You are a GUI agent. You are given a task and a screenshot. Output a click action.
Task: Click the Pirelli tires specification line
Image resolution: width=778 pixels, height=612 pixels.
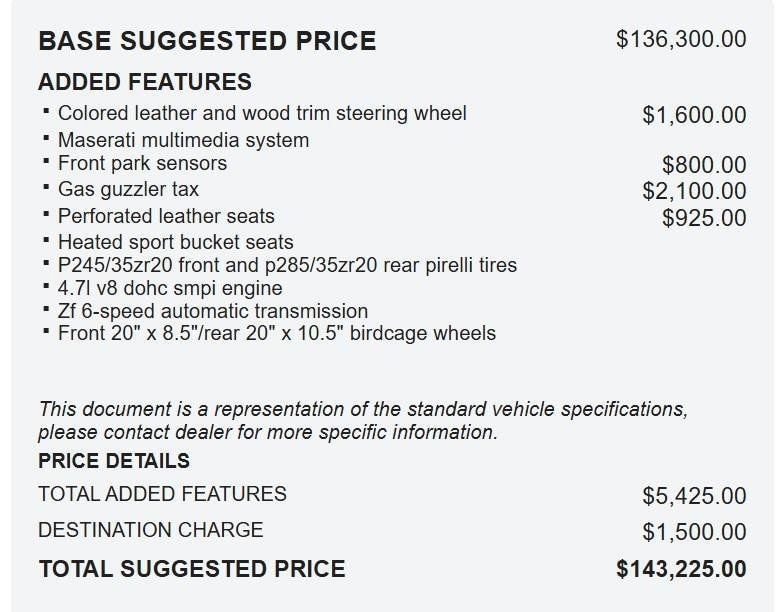287,265
